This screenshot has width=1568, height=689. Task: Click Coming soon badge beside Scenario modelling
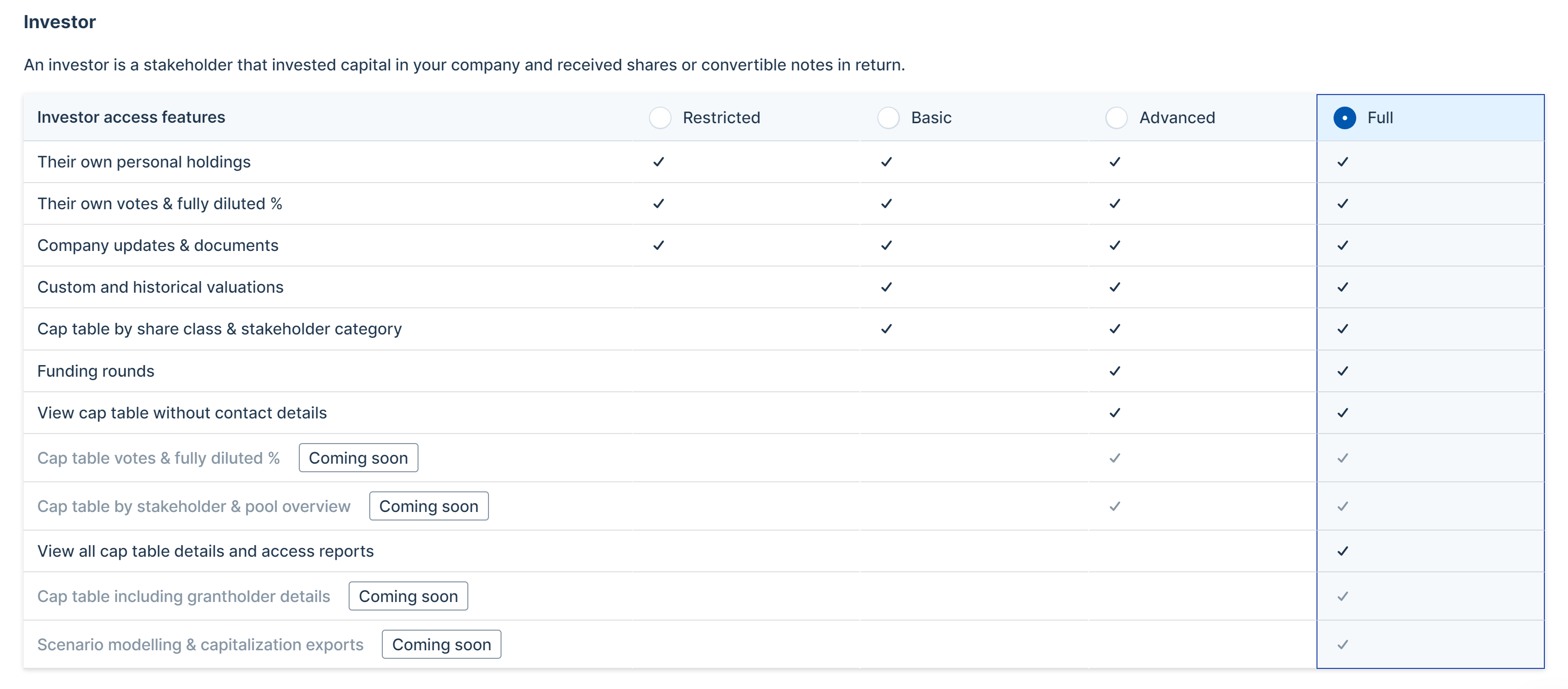441,644
